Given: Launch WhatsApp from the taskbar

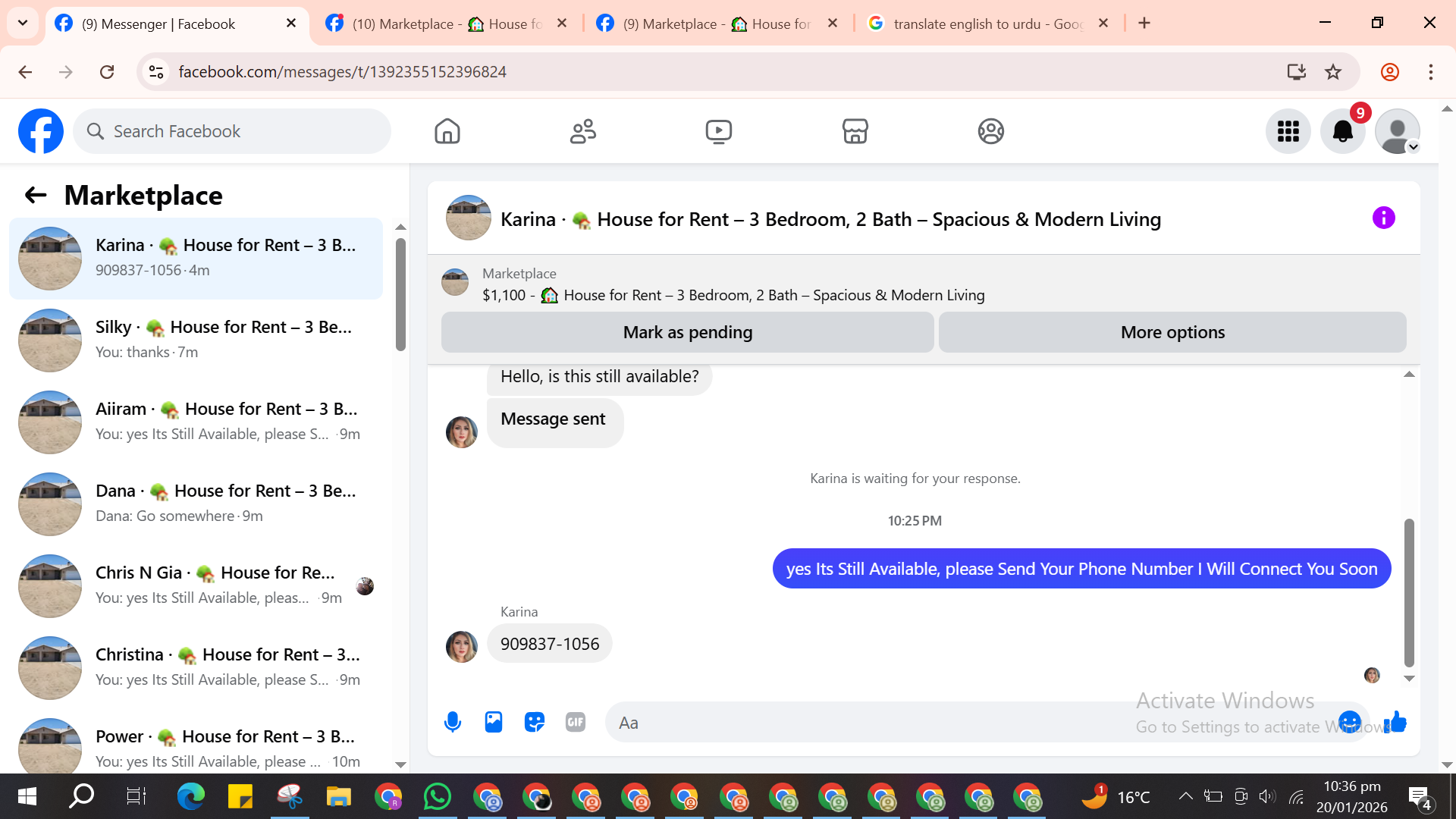Looking at the screenshot, I should [x=438, y=796].
